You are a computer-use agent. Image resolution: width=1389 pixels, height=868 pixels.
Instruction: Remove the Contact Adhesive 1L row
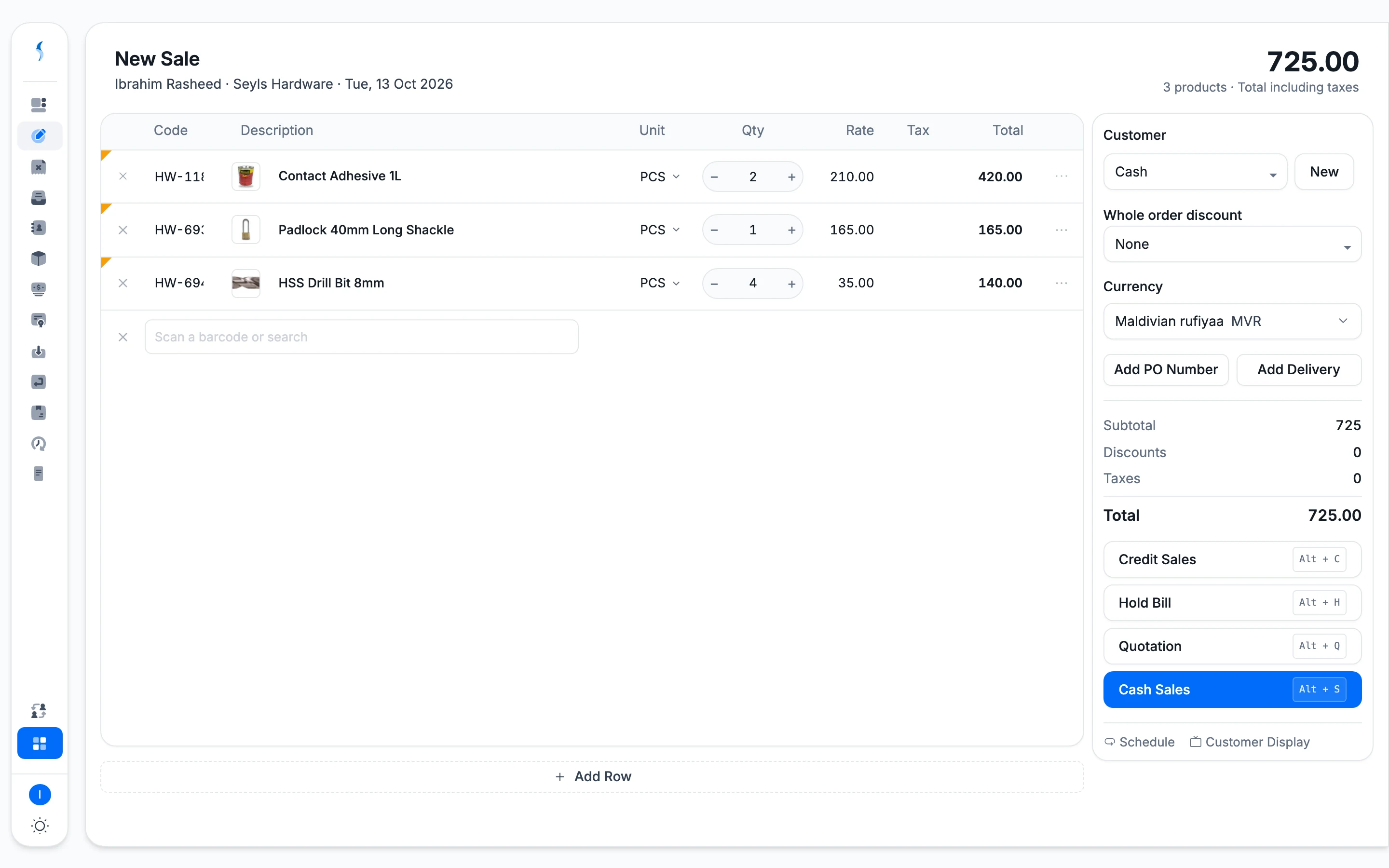(123, 176)
